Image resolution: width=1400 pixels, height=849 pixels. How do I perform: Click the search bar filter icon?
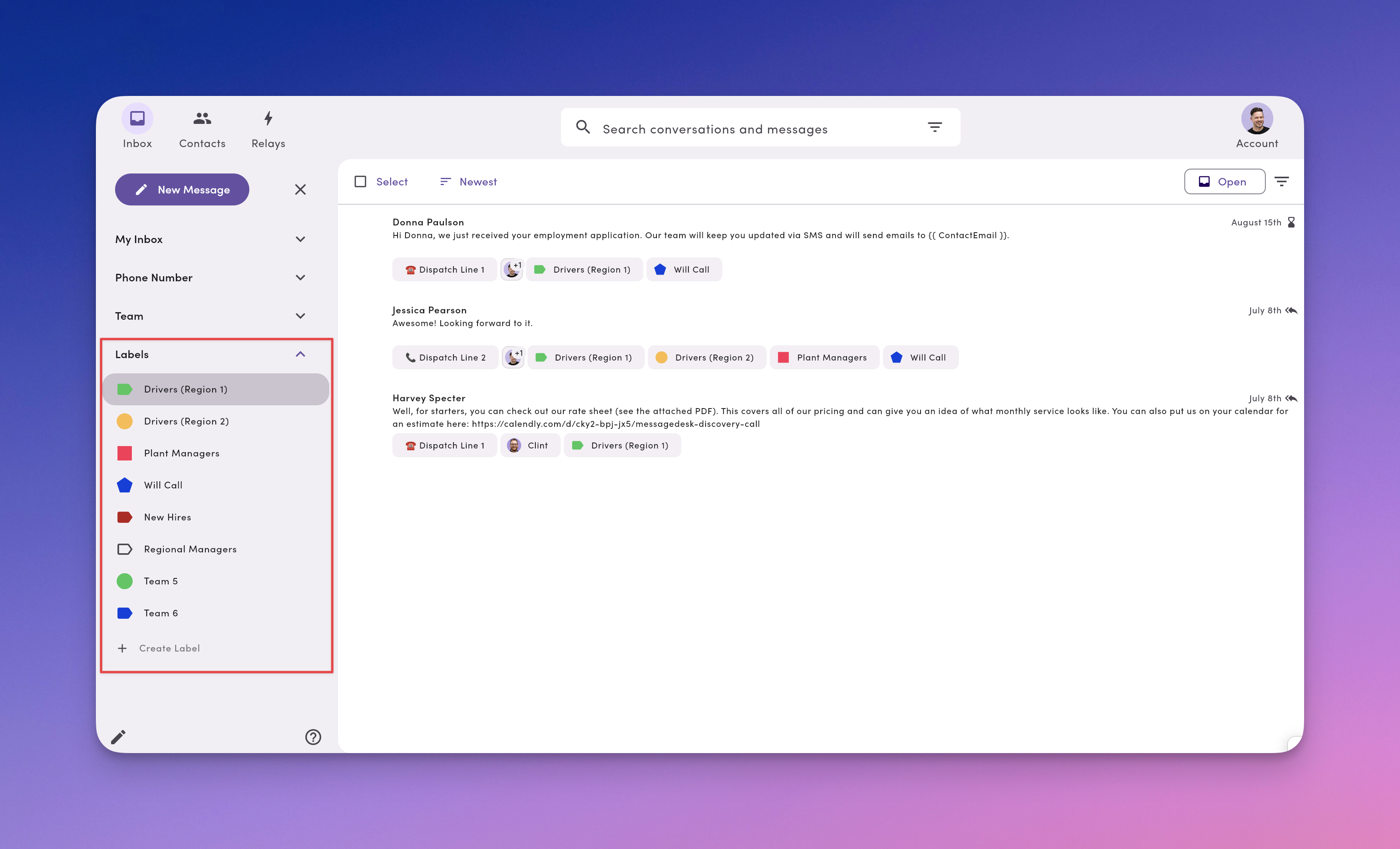[935, 127]
